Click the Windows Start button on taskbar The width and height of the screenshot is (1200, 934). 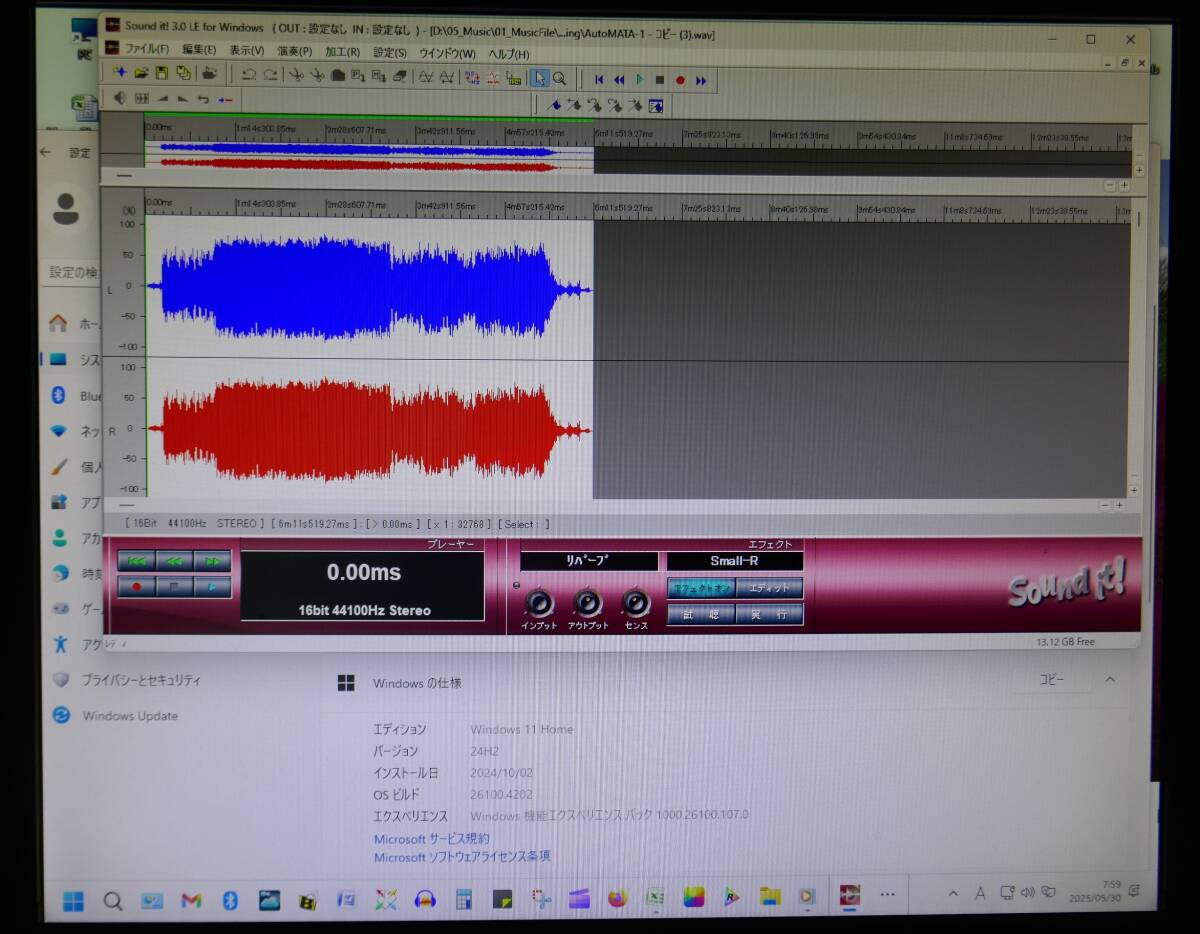click(74, 901)
